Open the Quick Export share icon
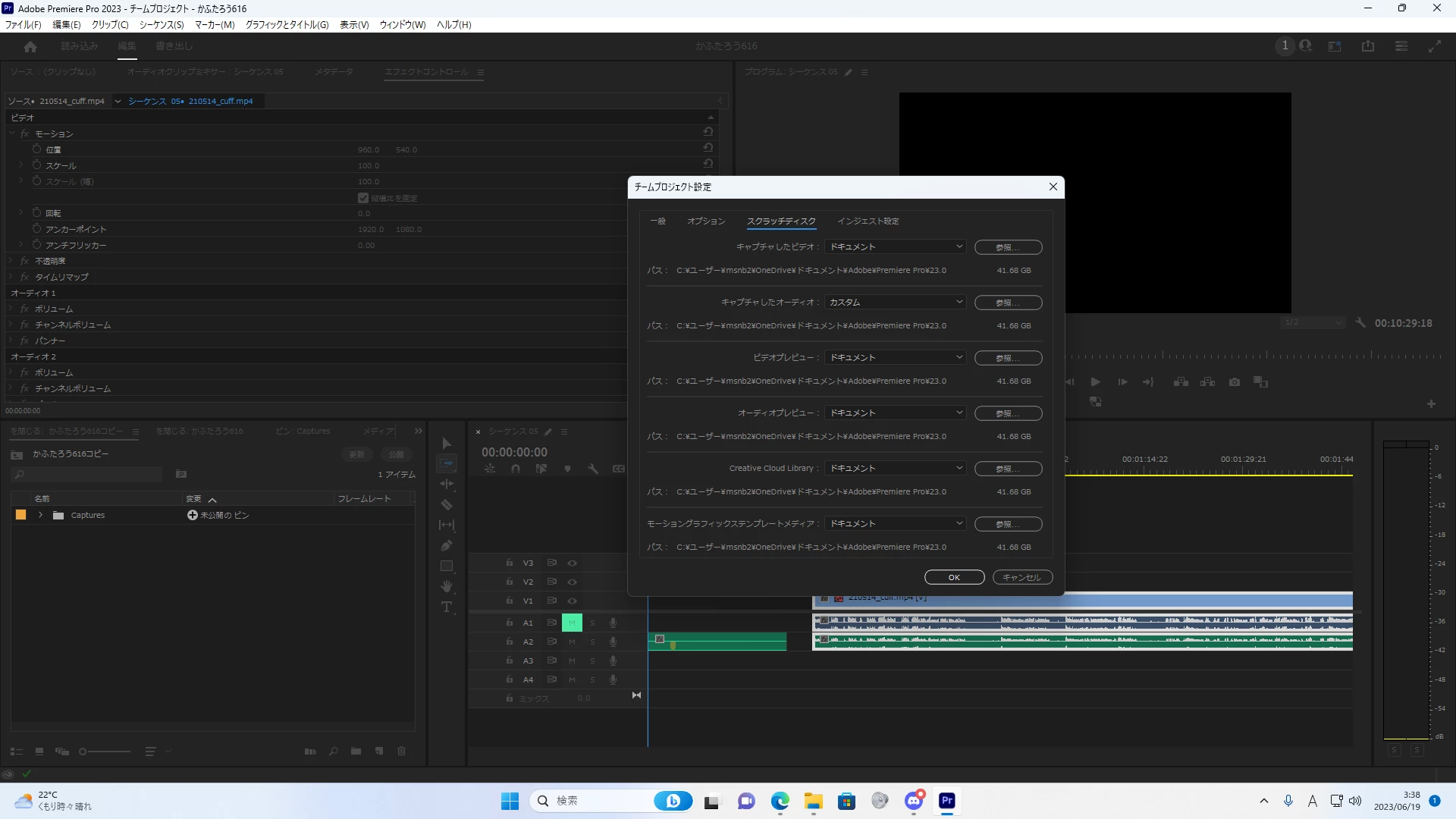The image size is (1456, 819). coord(1368,46)
